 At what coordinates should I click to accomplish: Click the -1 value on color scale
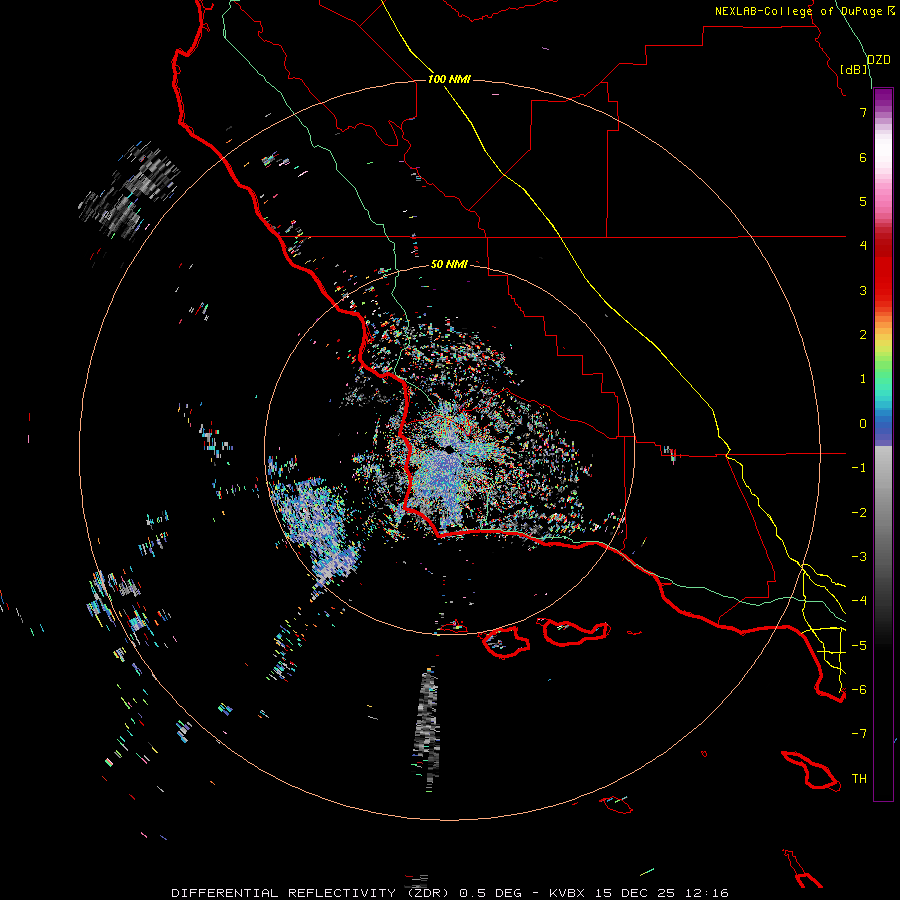pyautogui.click(x=859, y=468)
